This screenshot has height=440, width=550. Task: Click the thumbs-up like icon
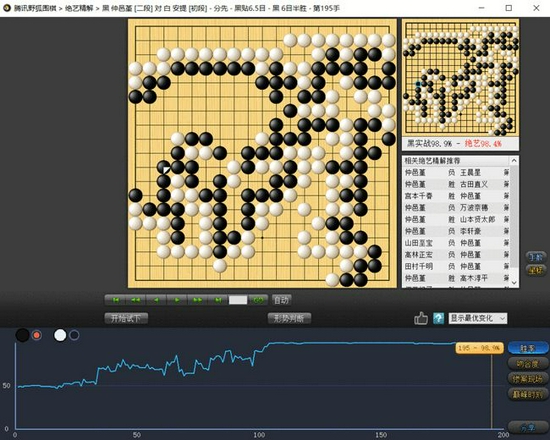click(x=421, y=318)
